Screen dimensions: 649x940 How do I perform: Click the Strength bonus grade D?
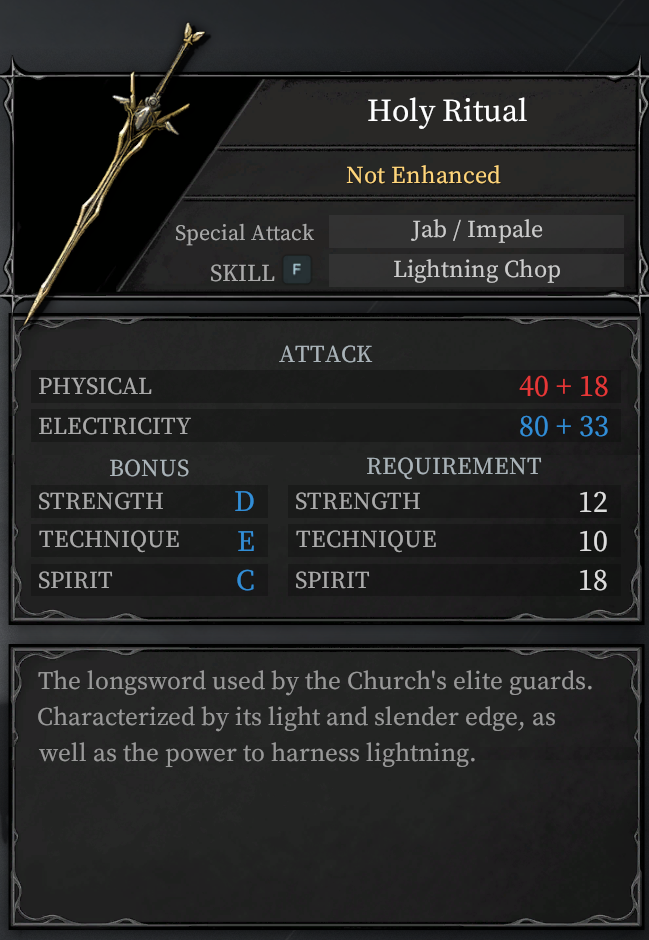(244, 502)
